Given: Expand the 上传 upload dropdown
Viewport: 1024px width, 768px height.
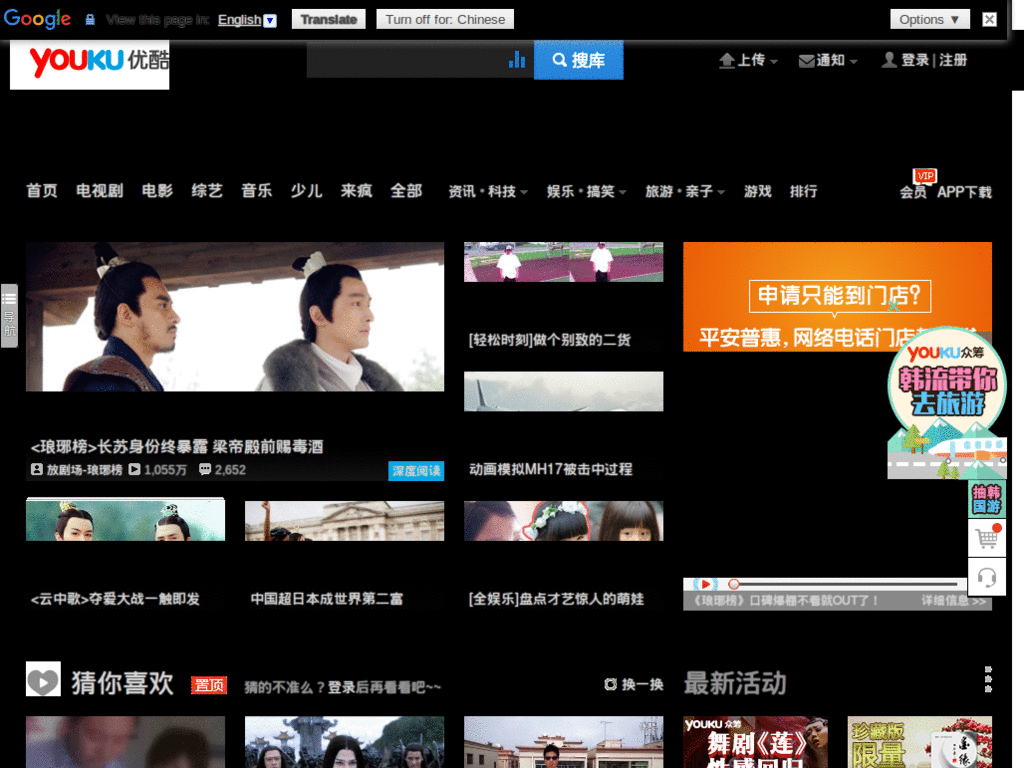Looking at the screenshot, I should [x=748, y=61].
